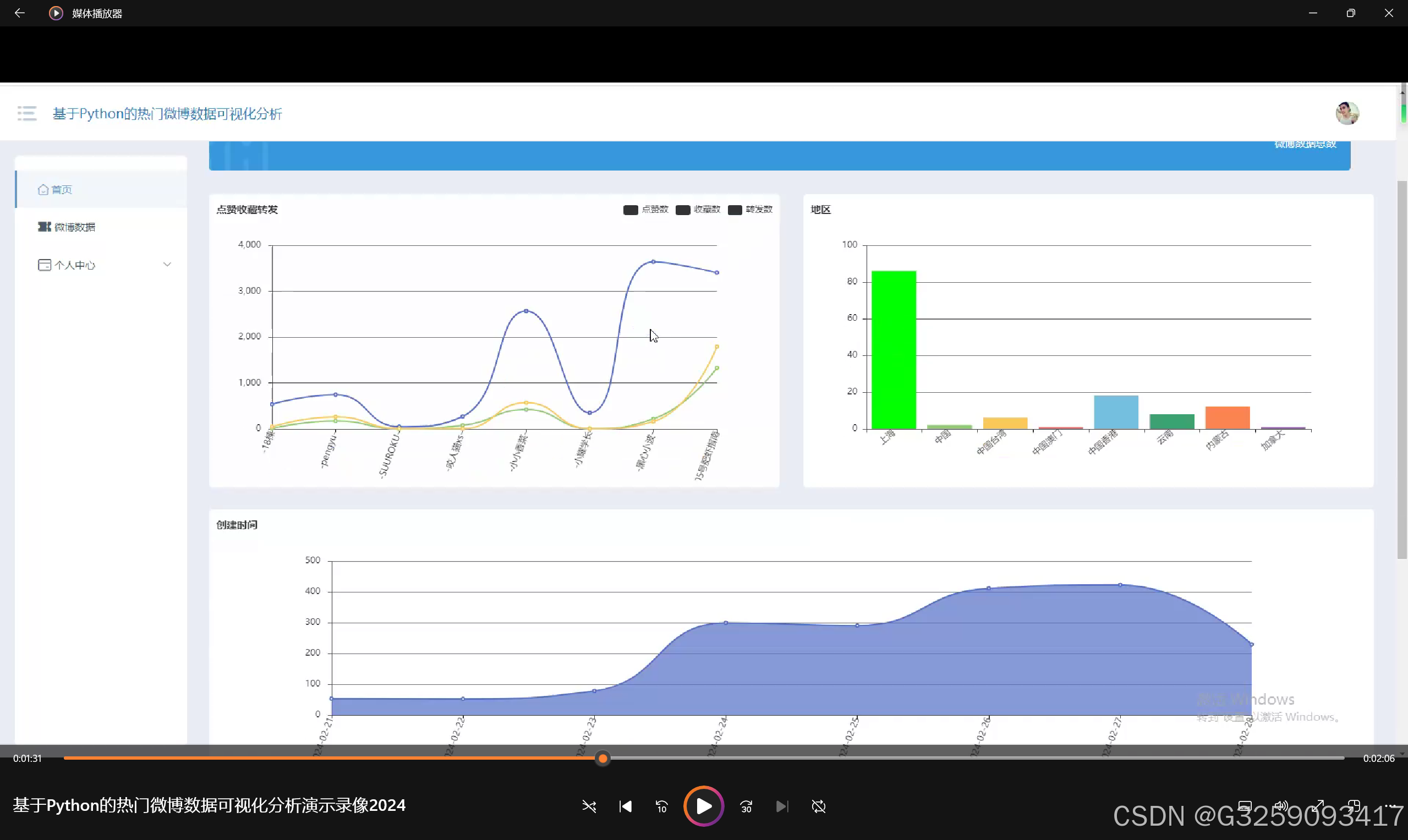The width and height of the screenshot is (1408, 840).
Task: Toggle repeat mode in player
Action: [819, 806]
